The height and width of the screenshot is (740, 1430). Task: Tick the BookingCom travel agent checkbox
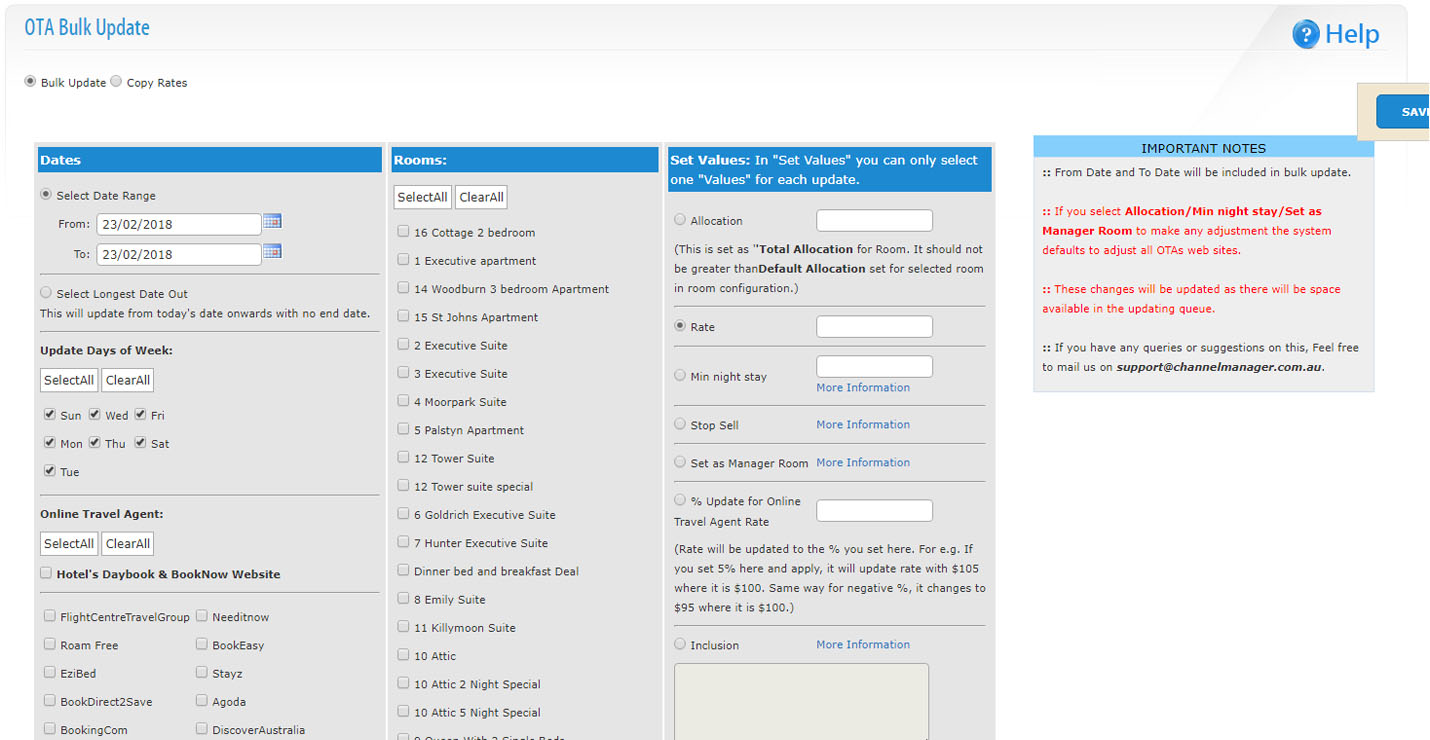(x=50, y=729)
